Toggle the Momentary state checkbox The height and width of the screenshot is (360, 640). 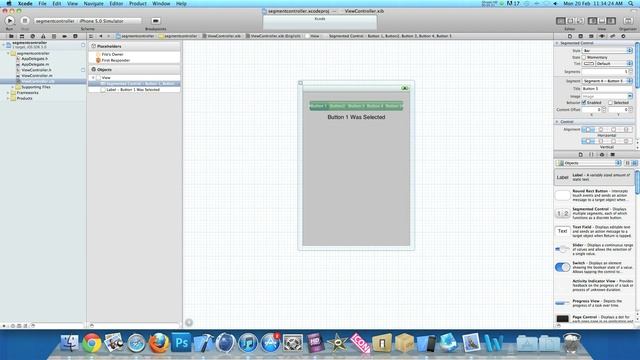pos(584,58)
